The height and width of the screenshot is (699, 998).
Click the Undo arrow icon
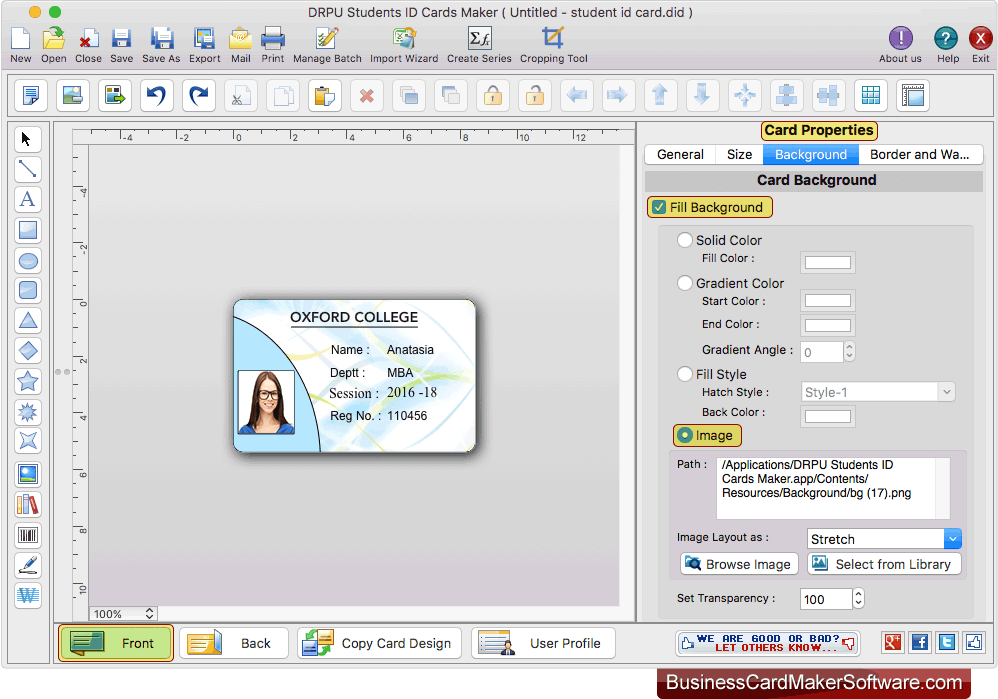pos(156,96)
